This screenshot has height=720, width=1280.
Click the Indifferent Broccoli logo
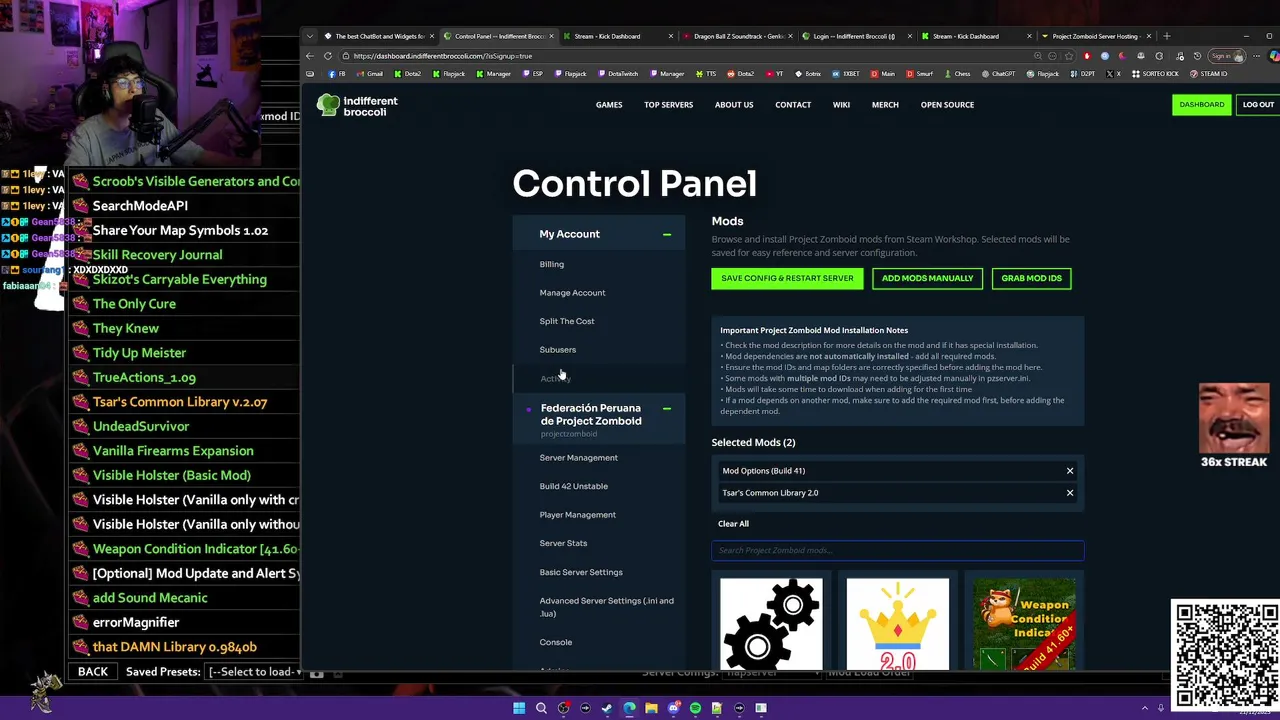click(x=357, y=106)
